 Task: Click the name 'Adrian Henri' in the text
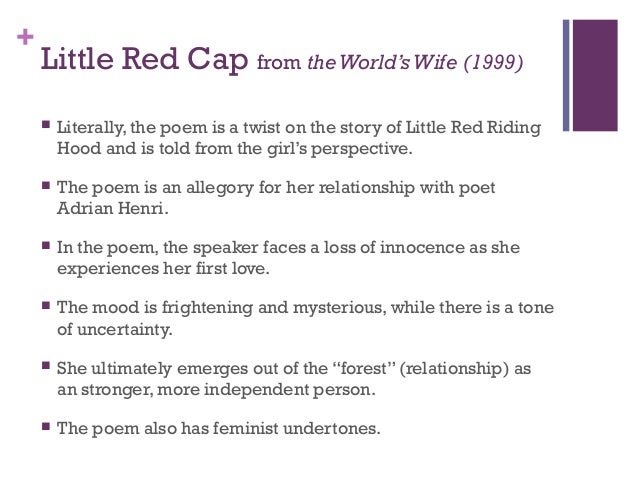point(112,208)
